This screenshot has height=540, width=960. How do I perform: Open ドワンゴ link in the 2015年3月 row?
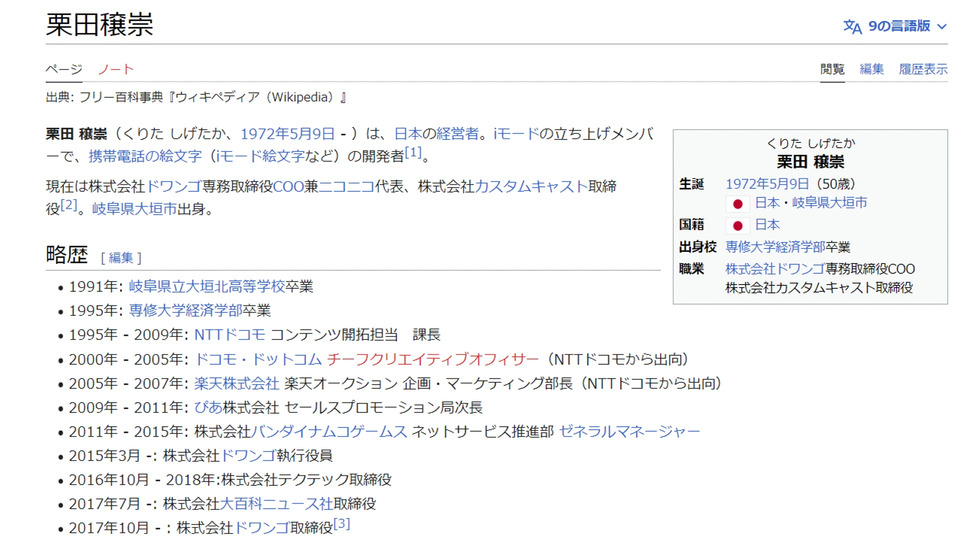(248, 456)
